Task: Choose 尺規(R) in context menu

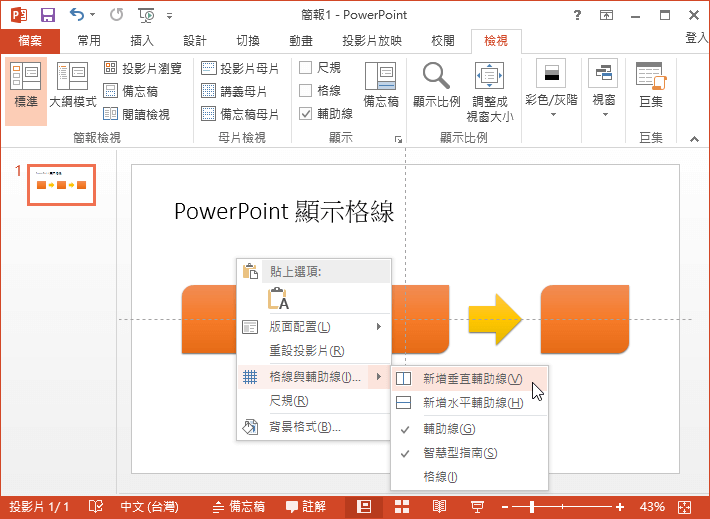Action: tap(314, 401)
